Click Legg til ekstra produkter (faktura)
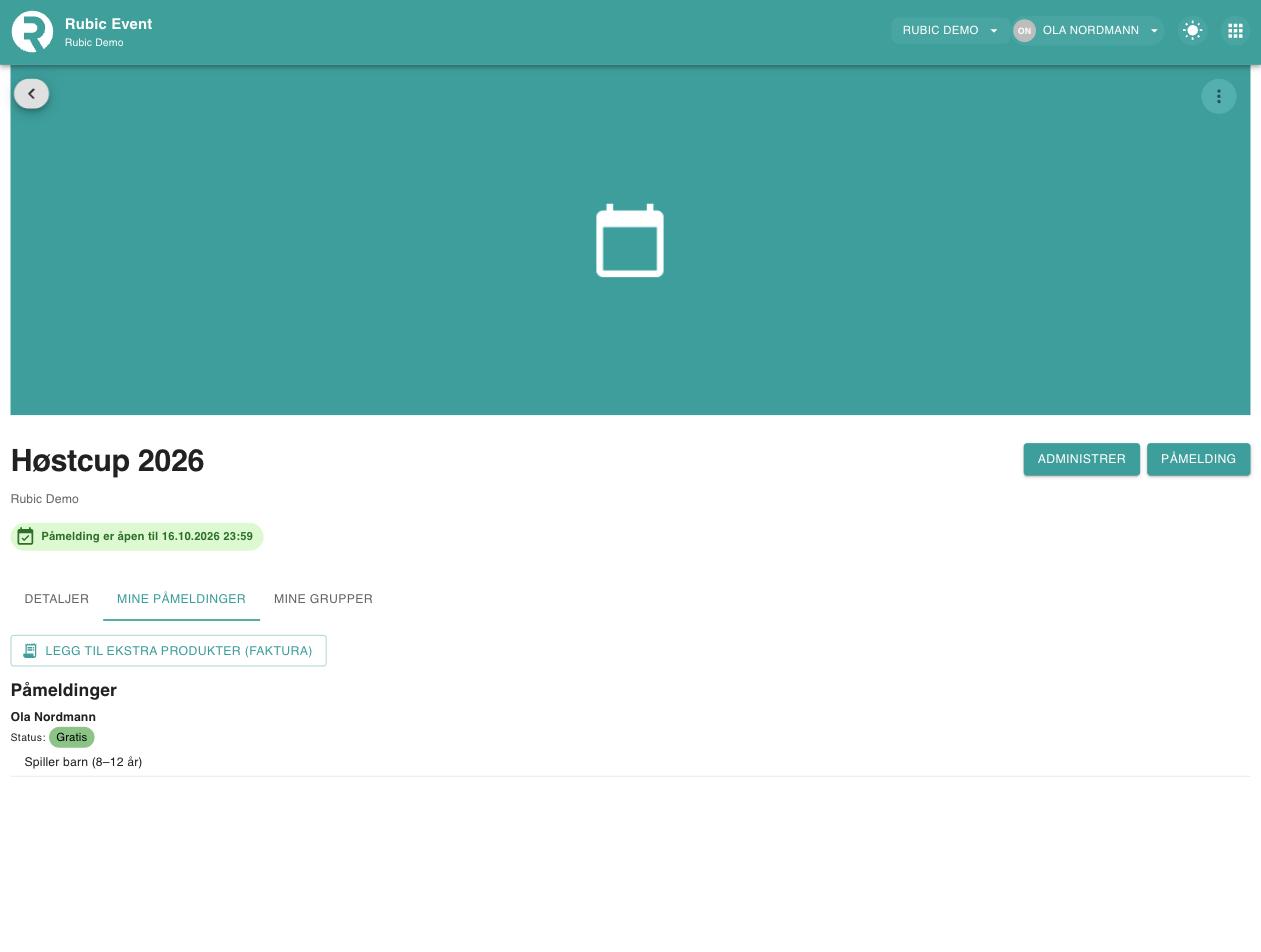The width and height of the screenshot is (1261, 952). (x=168, y=651)
